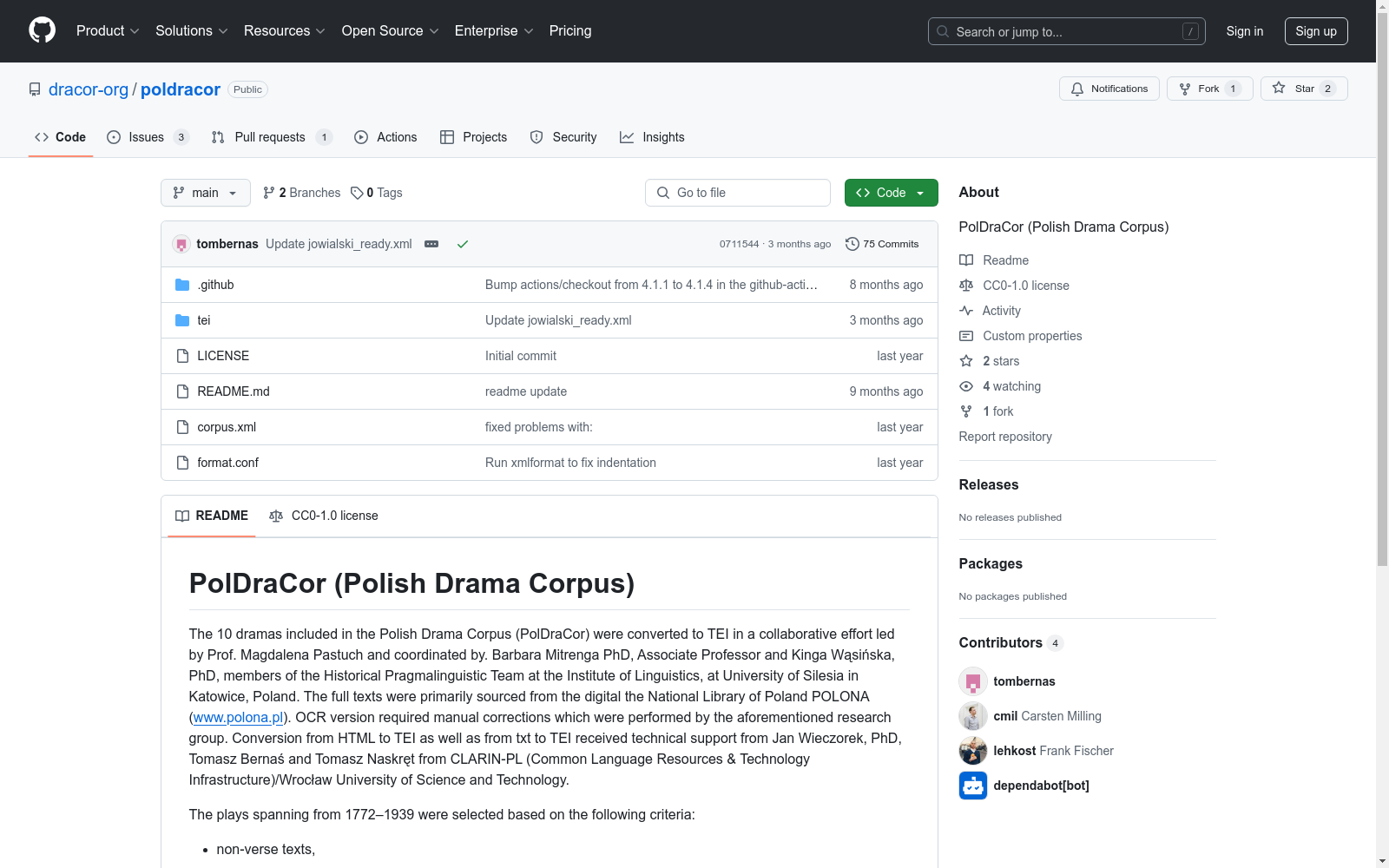This screenshot has height=868, width=1389.
Task: Expand the Resources menu
Action: point(285,30)
